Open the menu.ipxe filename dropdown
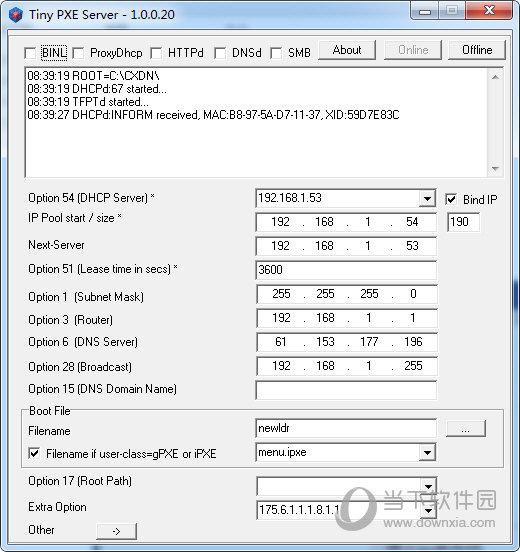 pyautogui.click(x=427, y=452)
